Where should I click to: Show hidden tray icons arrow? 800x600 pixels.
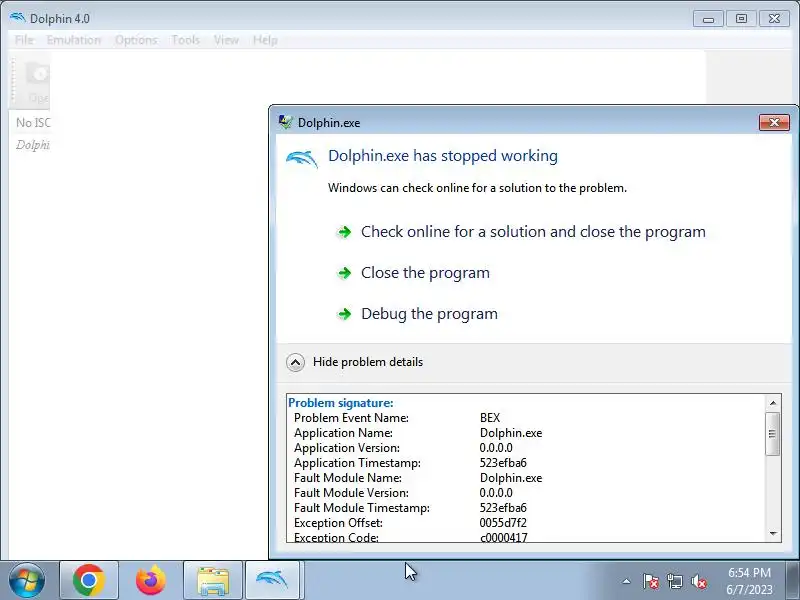coord(627,581)
